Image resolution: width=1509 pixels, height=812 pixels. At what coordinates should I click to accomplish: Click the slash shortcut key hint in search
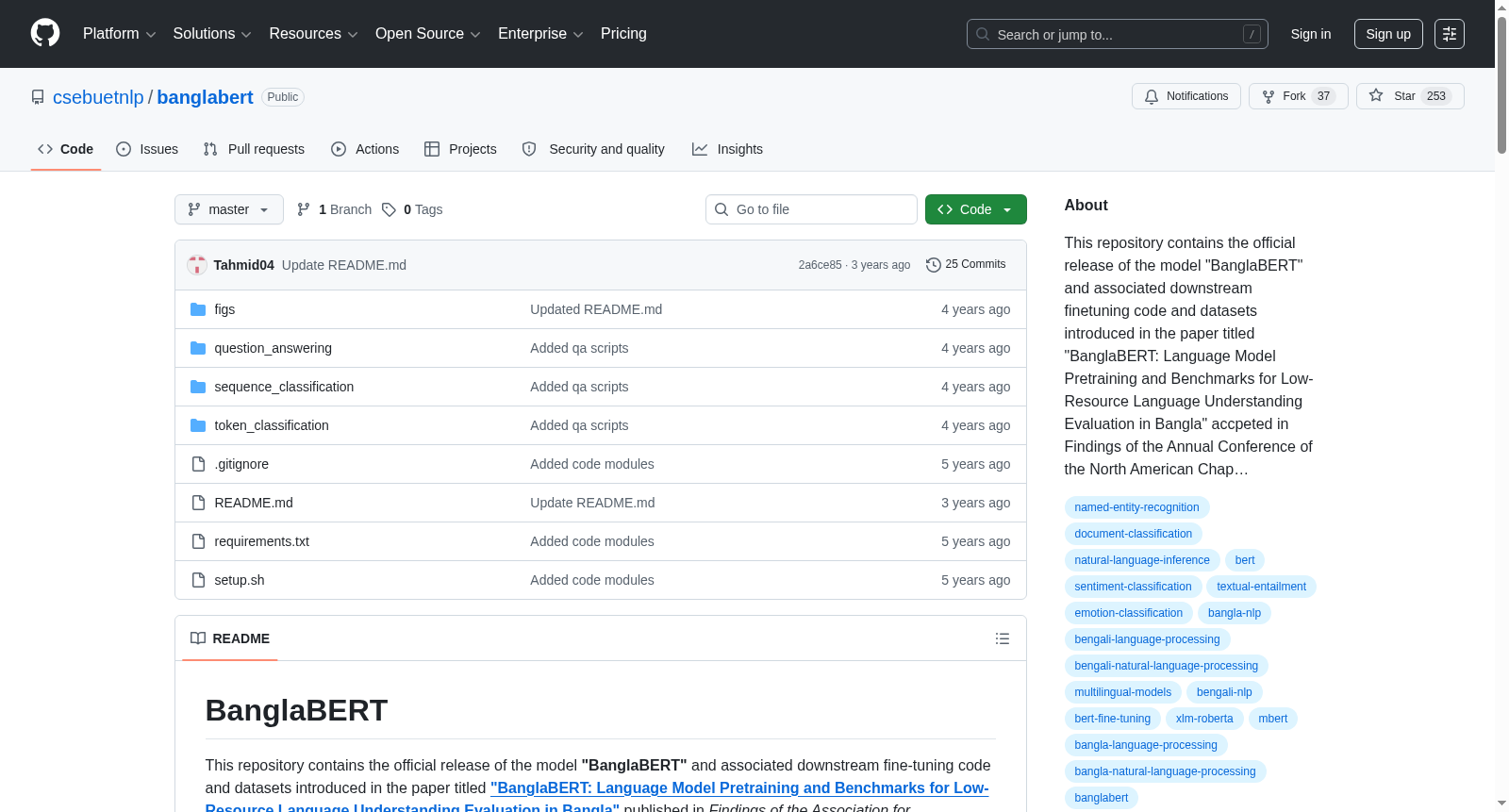point(1252,34)
